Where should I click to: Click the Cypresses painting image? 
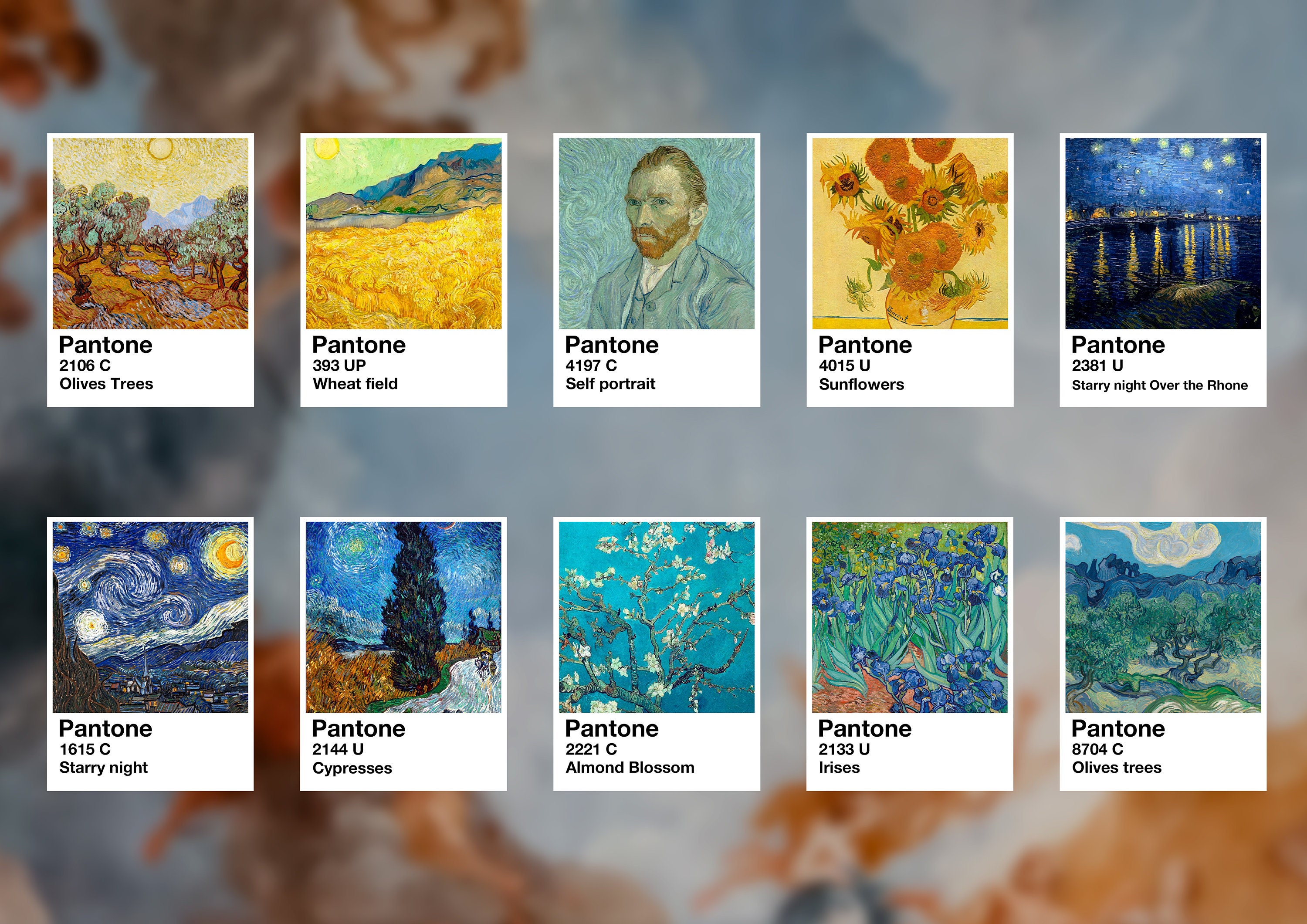point(403,617)
